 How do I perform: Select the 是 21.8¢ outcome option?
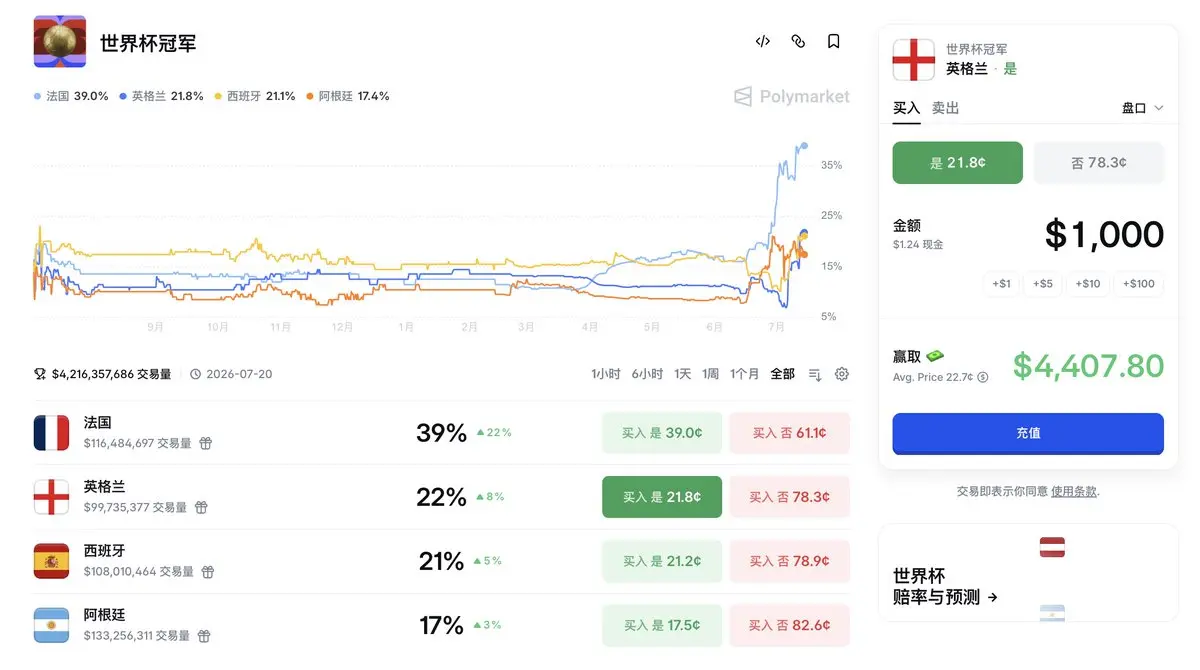(x=958, y=163)
